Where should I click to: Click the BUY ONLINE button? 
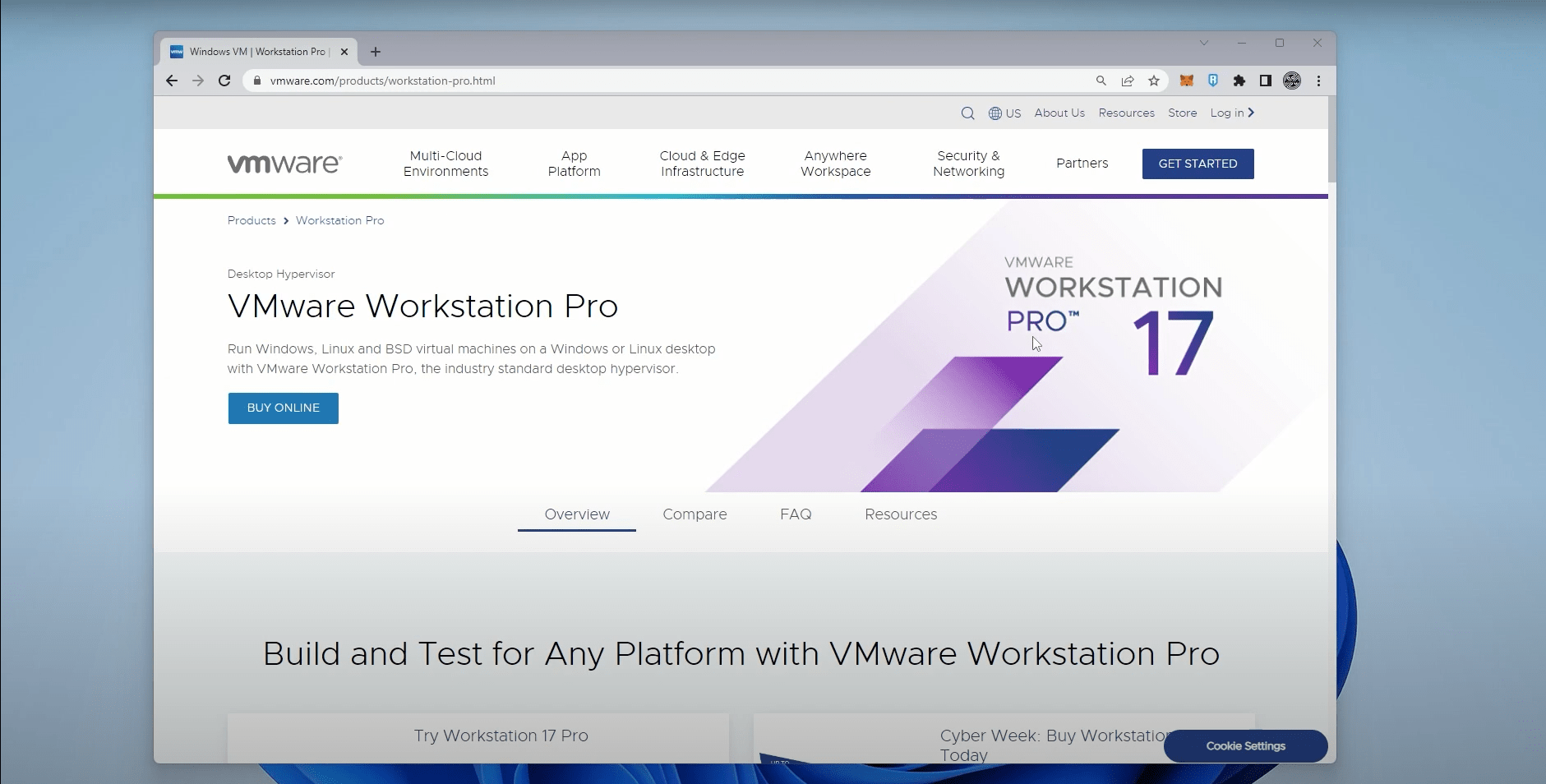[283, 408]
